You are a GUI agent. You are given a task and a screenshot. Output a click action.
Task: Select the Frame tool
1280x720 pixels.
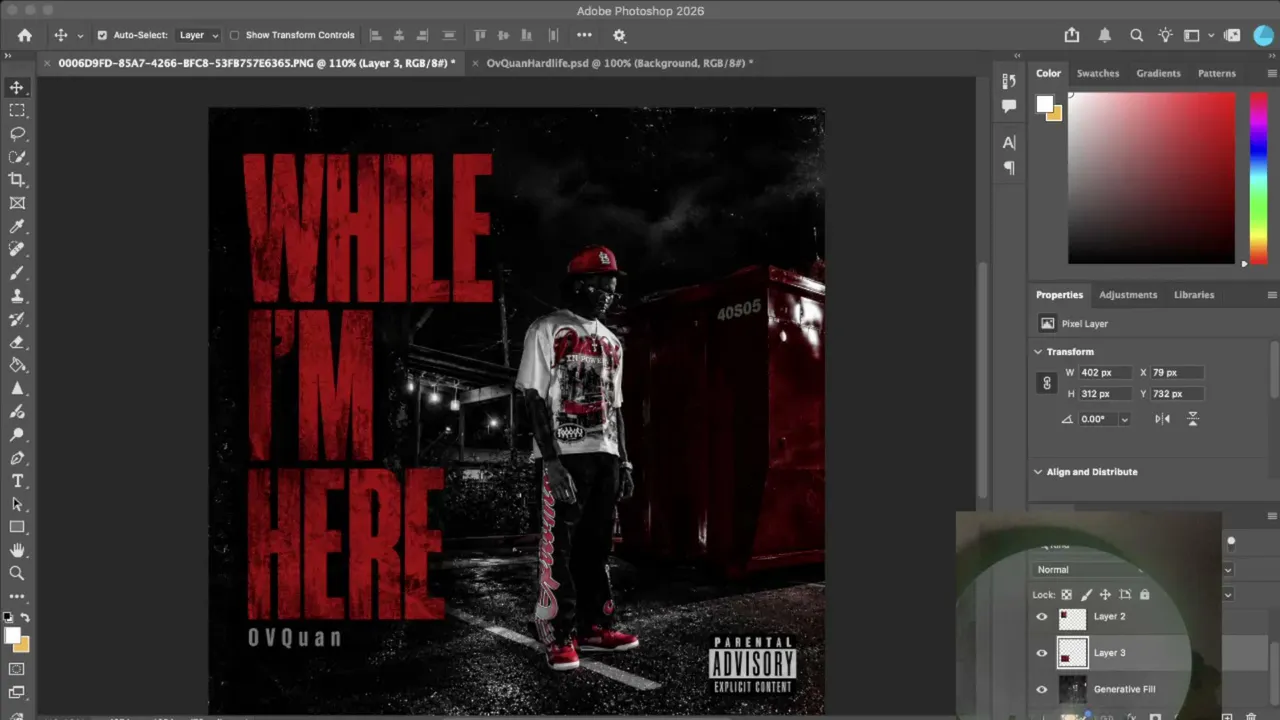pos(17,203)
